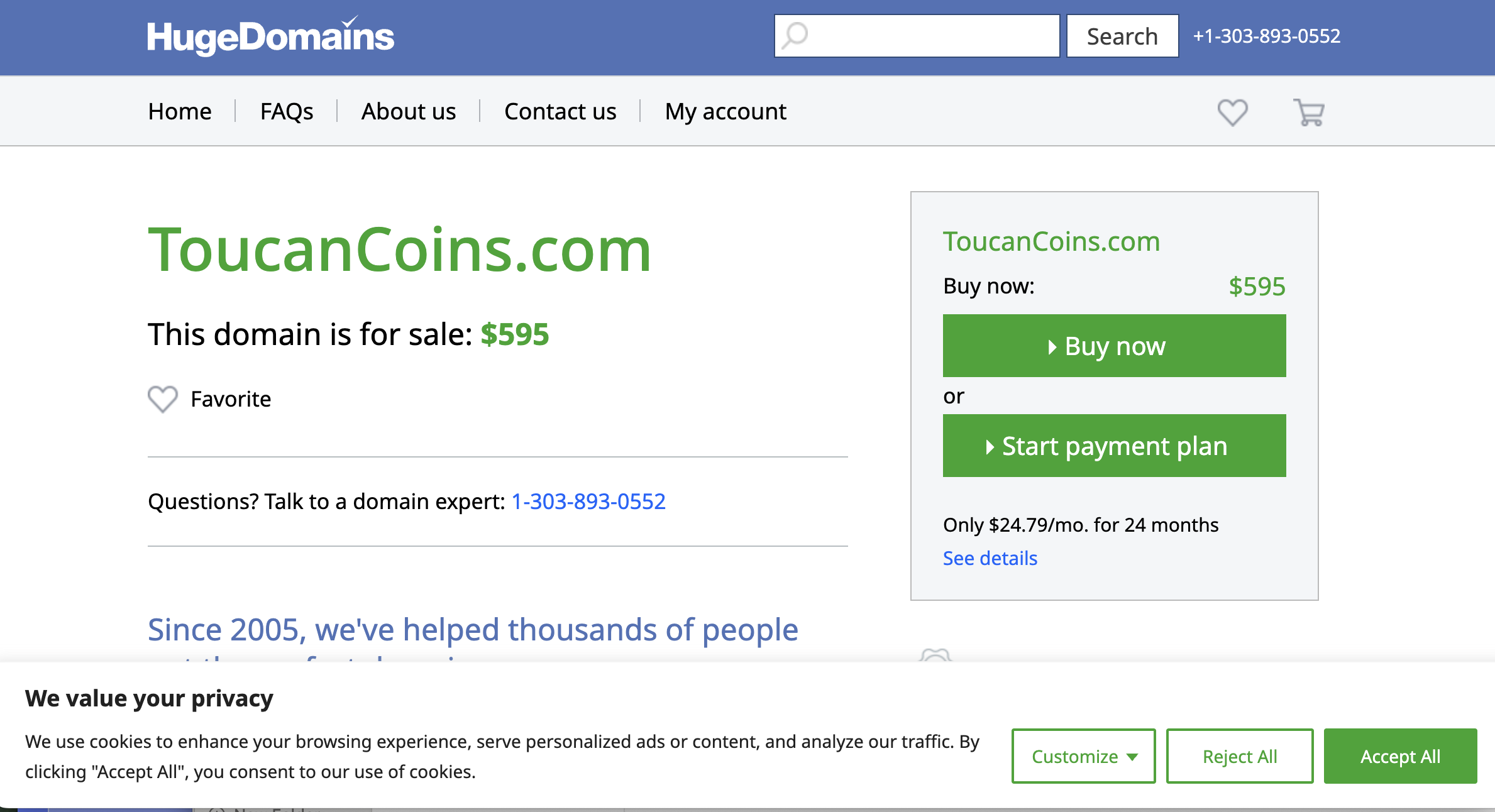The image size is (1495, 812).
Task: Open favorites via header heart icon
Action: click(1232, 112)
